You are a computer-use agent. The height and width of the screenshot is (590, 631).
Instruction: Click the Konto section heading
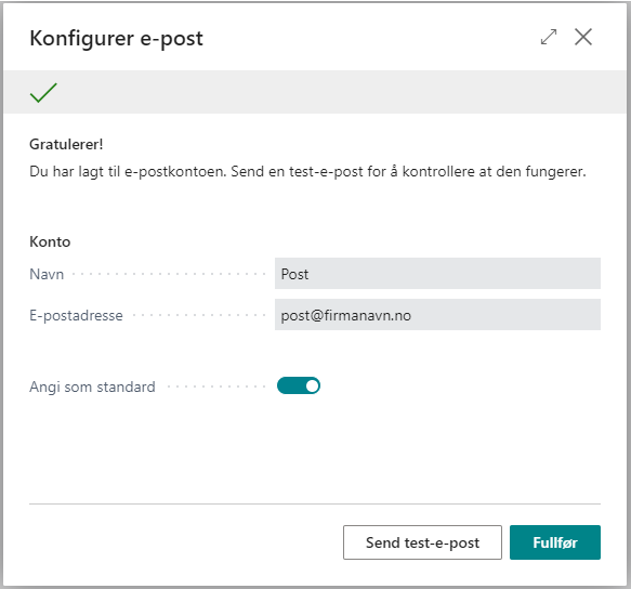(50, 241)
